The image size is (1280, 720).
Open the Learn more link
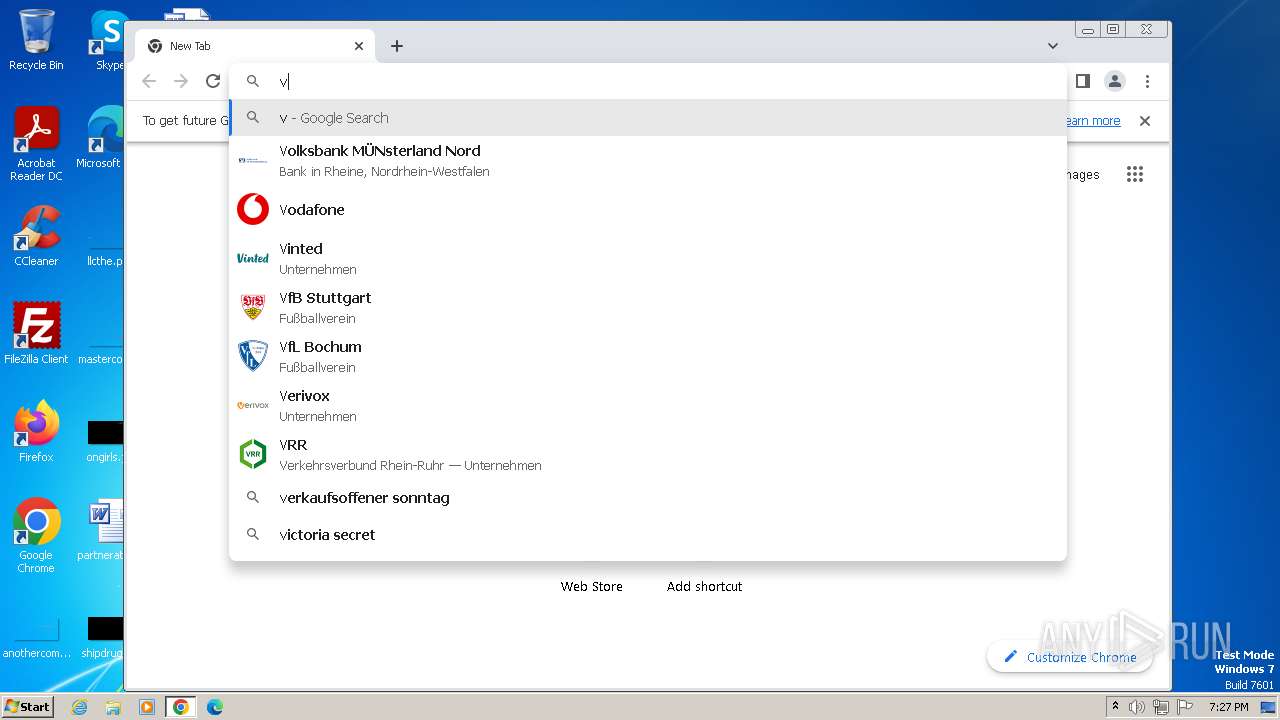click(x=1091, y=121)
